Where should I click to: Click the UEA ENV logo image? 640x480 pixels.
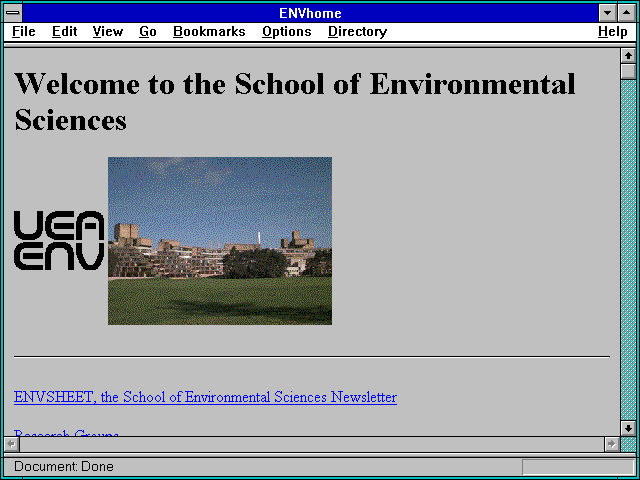(x=59, y=240)
